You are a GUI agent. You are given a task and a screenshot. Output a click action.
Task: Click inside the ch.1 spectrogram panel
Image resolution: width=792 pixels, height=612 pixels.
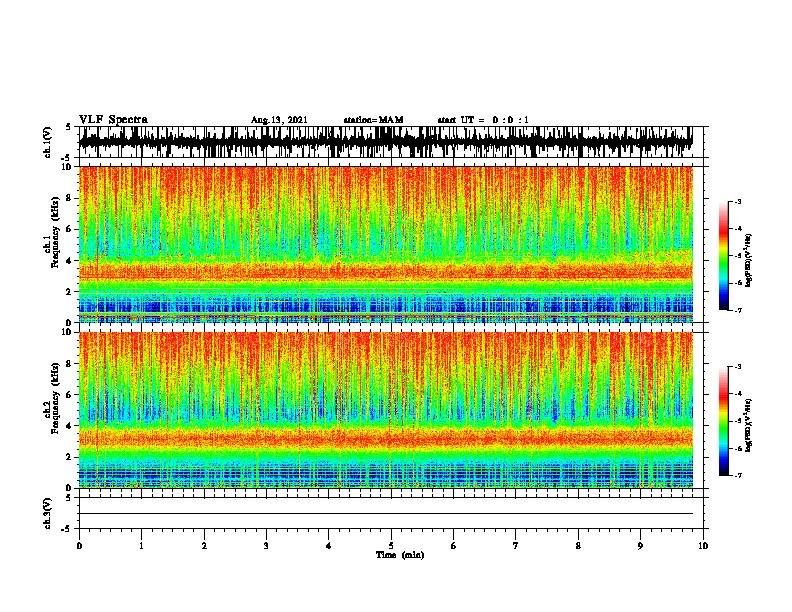coord(385,244)
